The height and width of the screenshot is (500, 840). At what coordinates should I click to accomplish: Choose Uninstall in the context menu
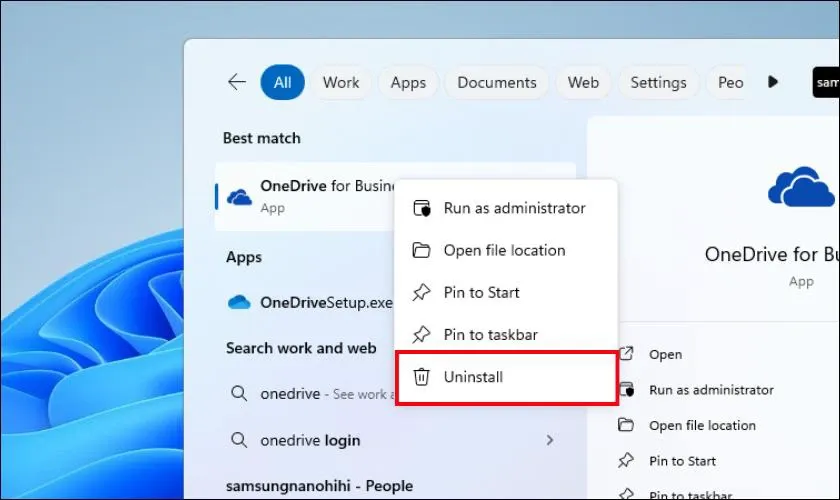507,377
